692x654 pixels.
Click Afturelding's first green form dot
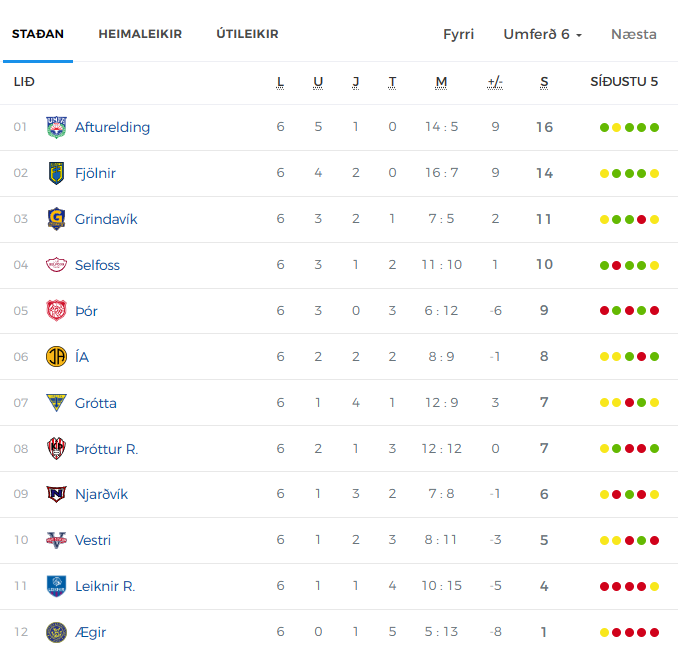[x=605, y=128]
